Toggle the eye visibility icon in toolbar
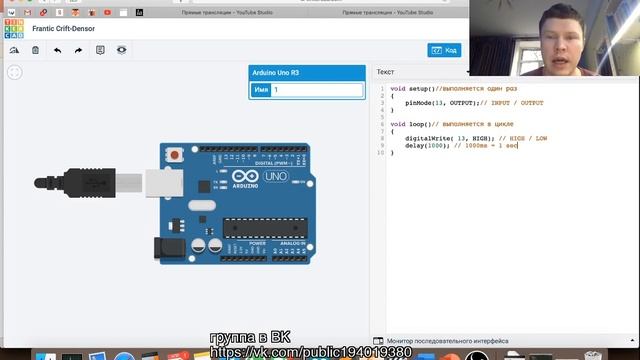 click(x=121, y=50)
